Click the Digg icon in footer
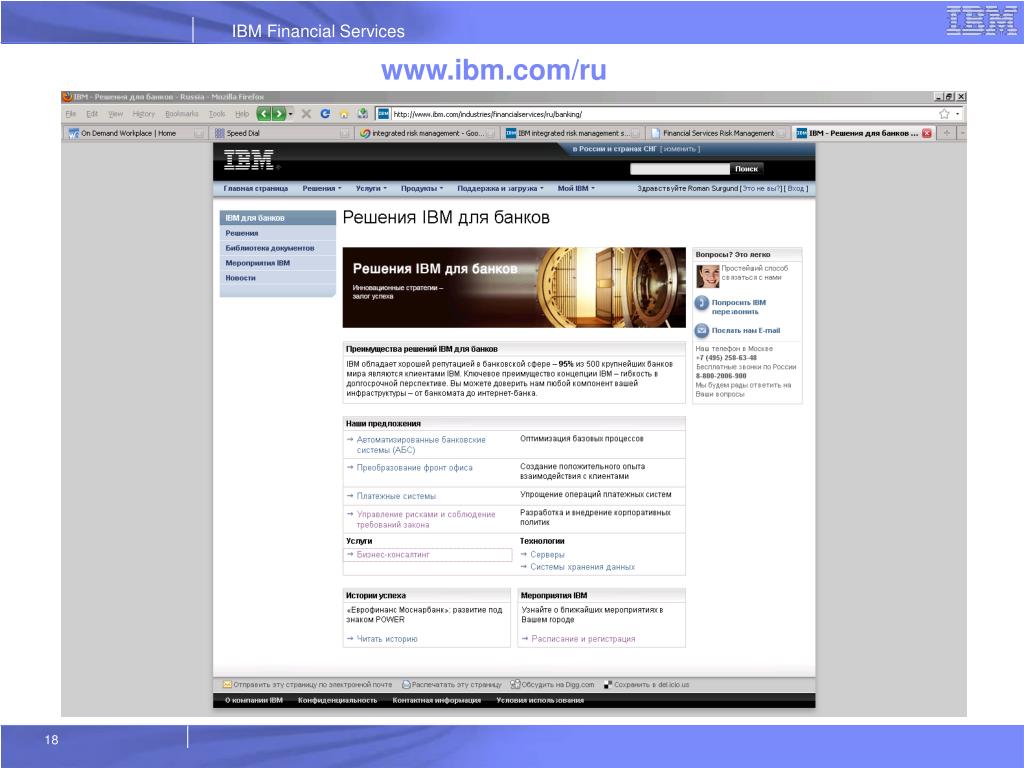1024x768 pixels. click(x=515, y=684)
